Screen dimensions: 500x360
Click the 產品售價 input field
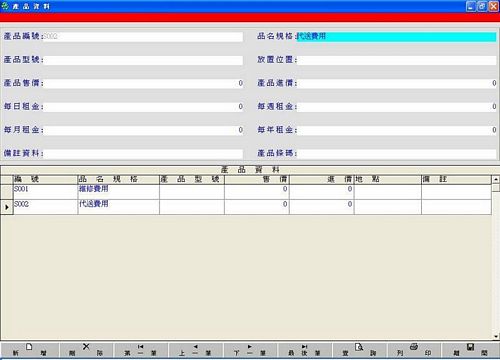(143, 84)
